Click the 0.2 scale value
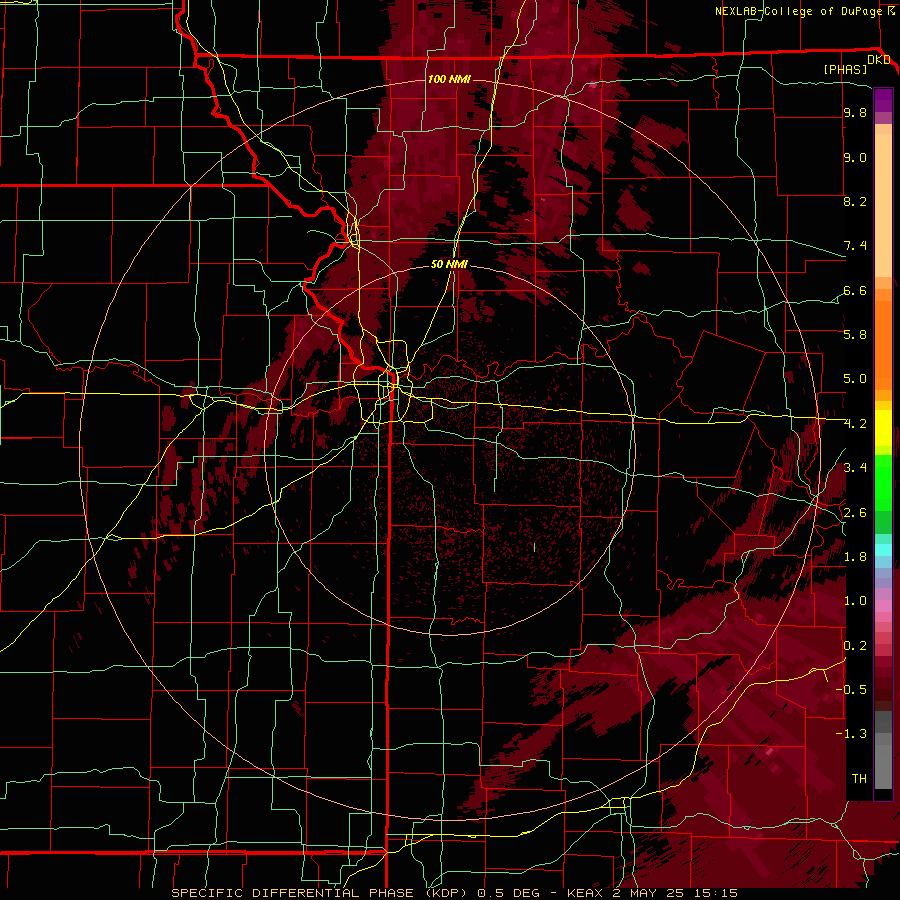This screenshot has height=900, width=900. point(855,645)
